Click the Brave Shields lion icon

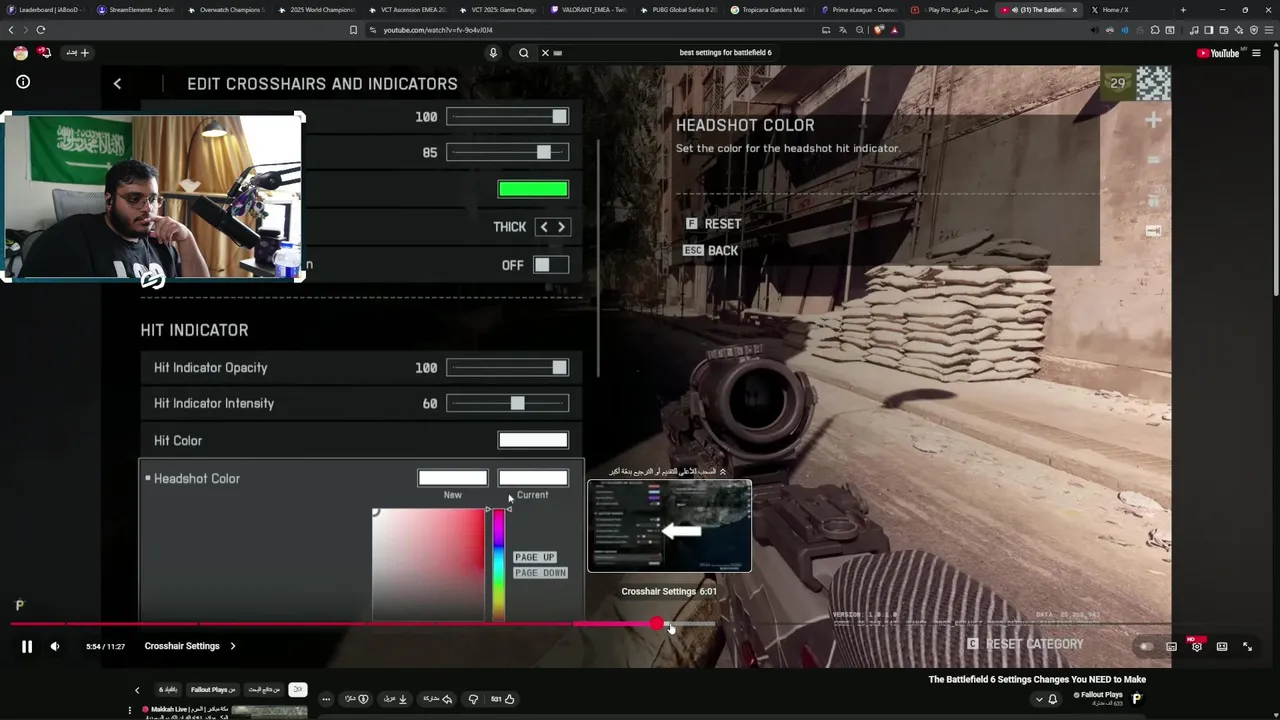pos(879,30)
